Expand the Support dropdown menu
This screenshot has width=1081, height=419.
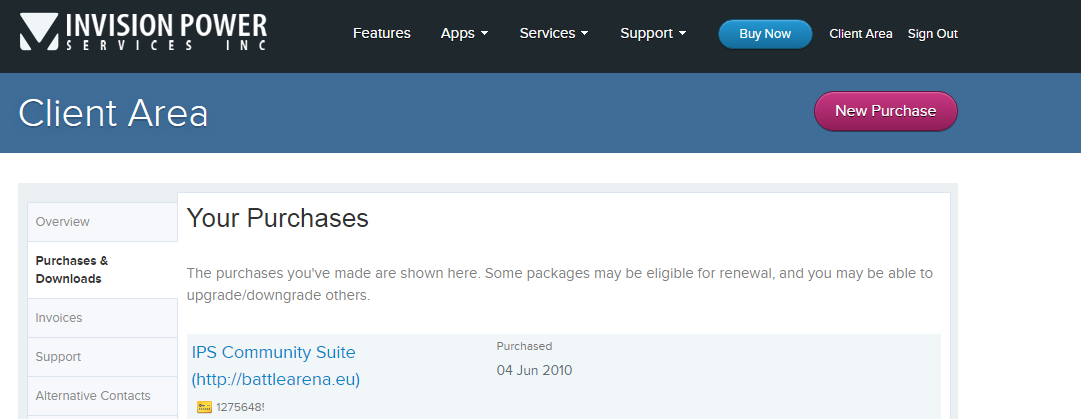coord(653,33)
